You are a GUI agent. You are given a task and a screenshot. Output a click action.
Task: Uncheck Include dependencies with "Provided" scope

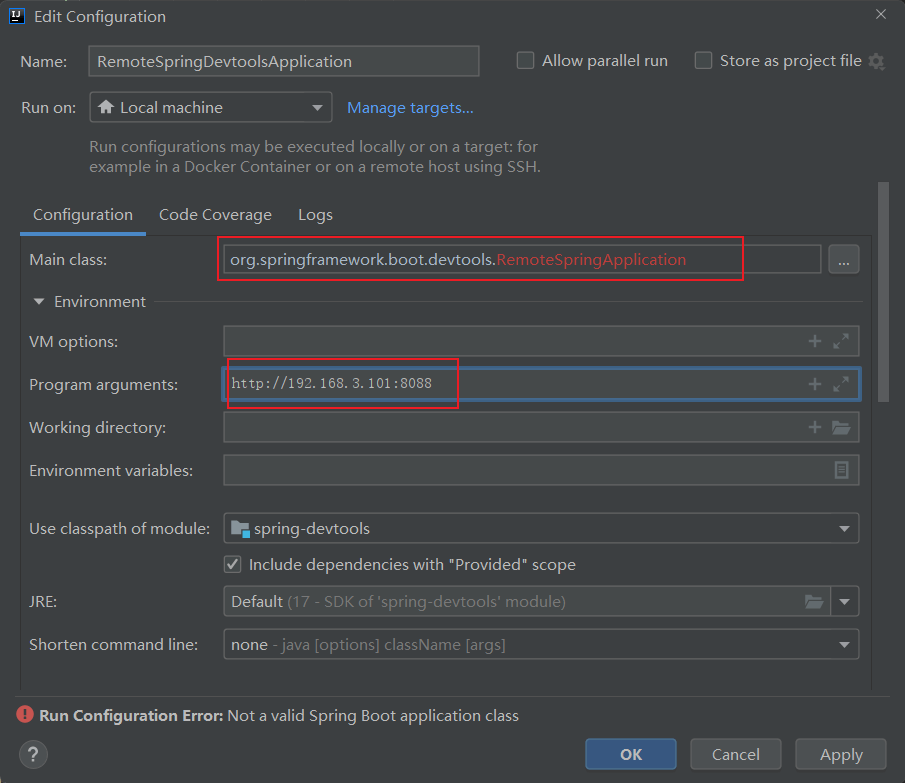point(233,564)
